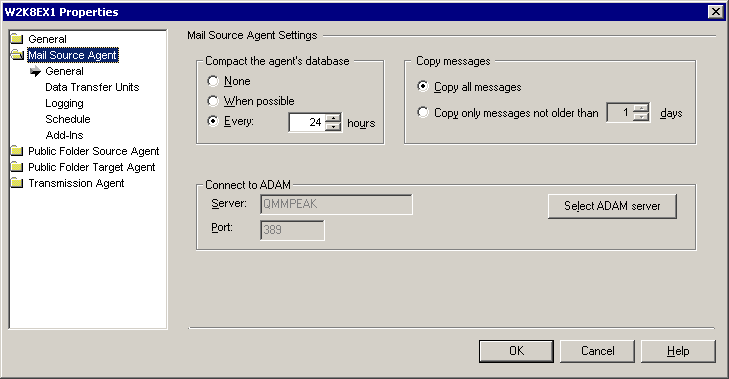Click into the hours number field

[307, 122]
